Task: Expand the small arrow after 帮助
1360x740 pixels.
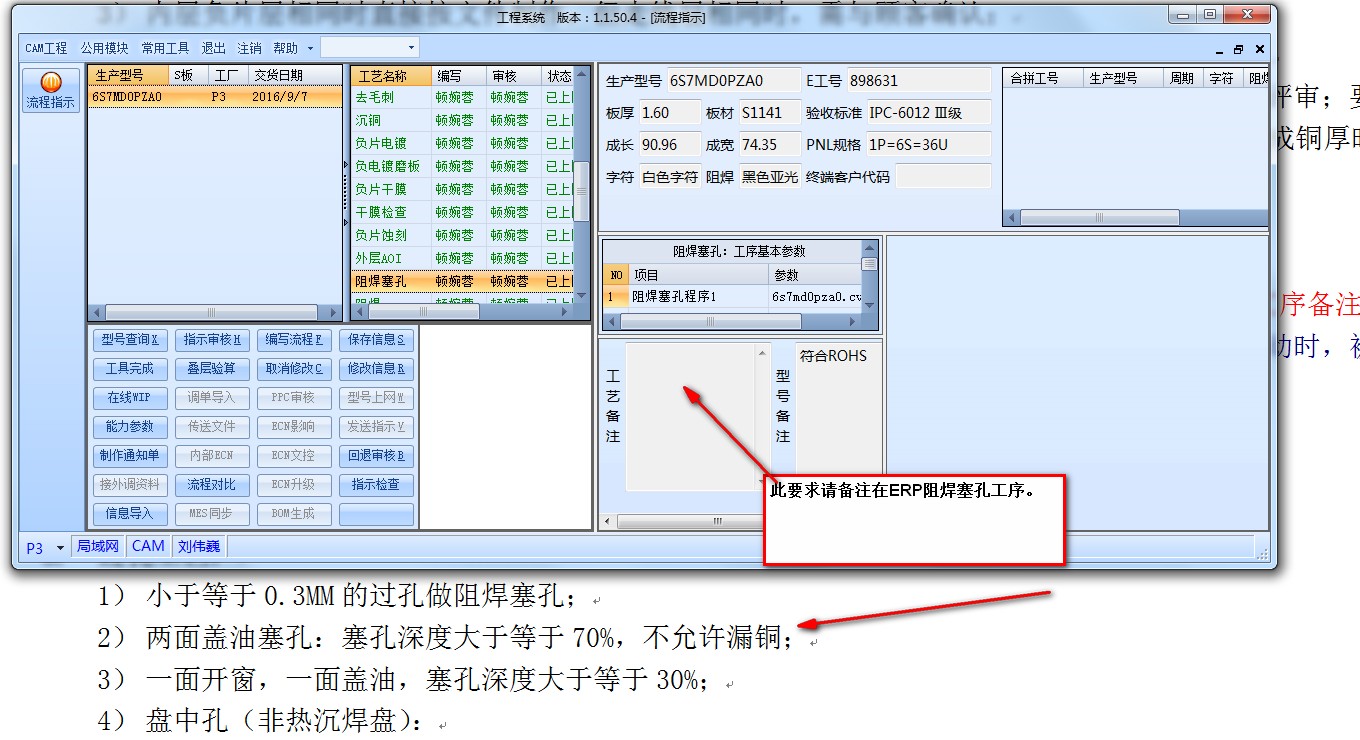Action: (x=310, y=48)
